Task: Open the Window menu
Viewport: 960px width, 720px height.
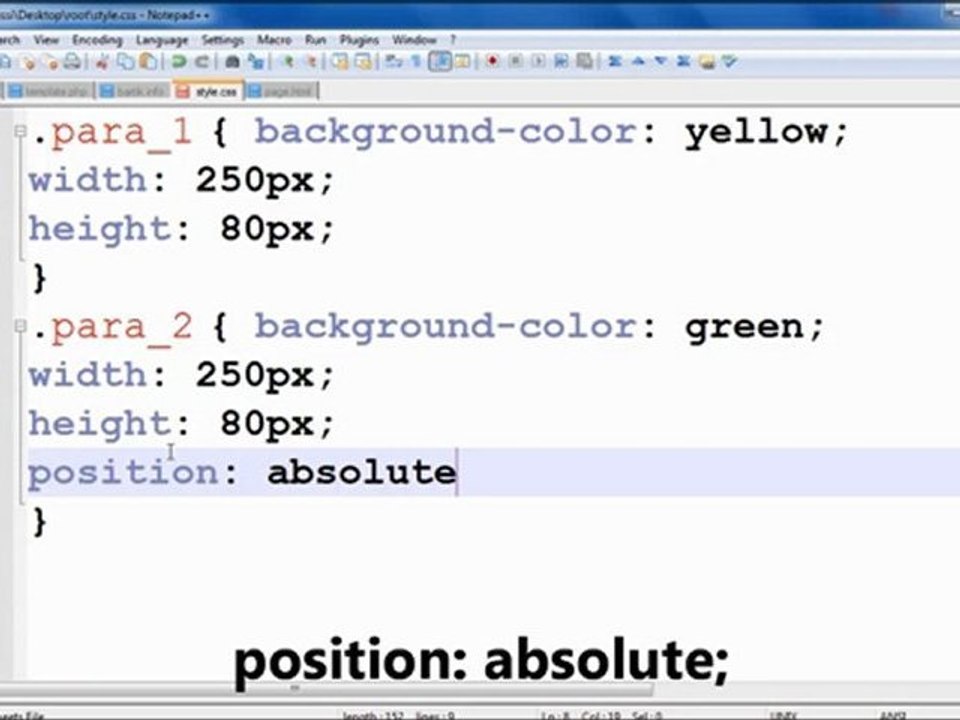Action: 414,40
